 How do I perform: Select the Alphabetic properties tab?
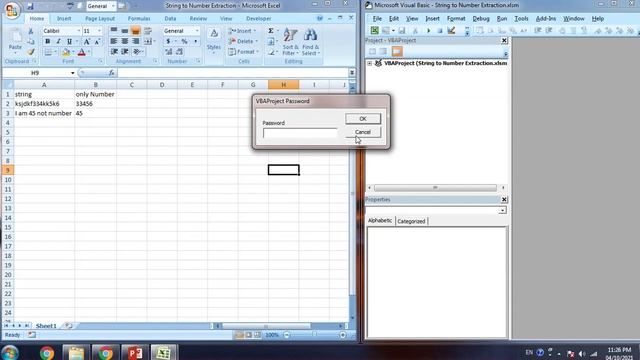(x=380, y=220)
